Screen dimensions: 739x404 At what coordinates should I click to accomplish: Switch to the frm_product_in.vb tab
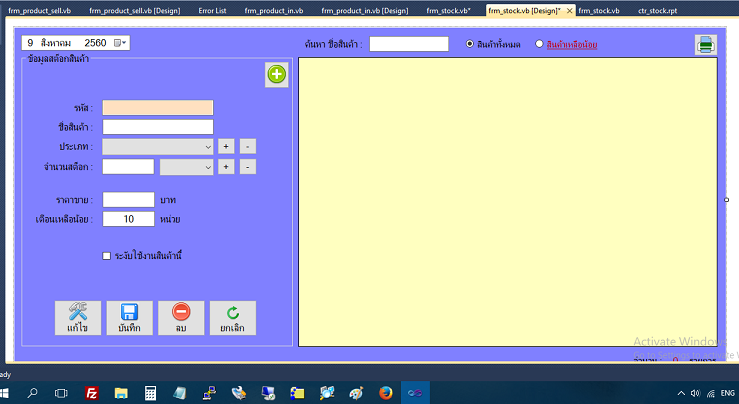tap(274, 10)
